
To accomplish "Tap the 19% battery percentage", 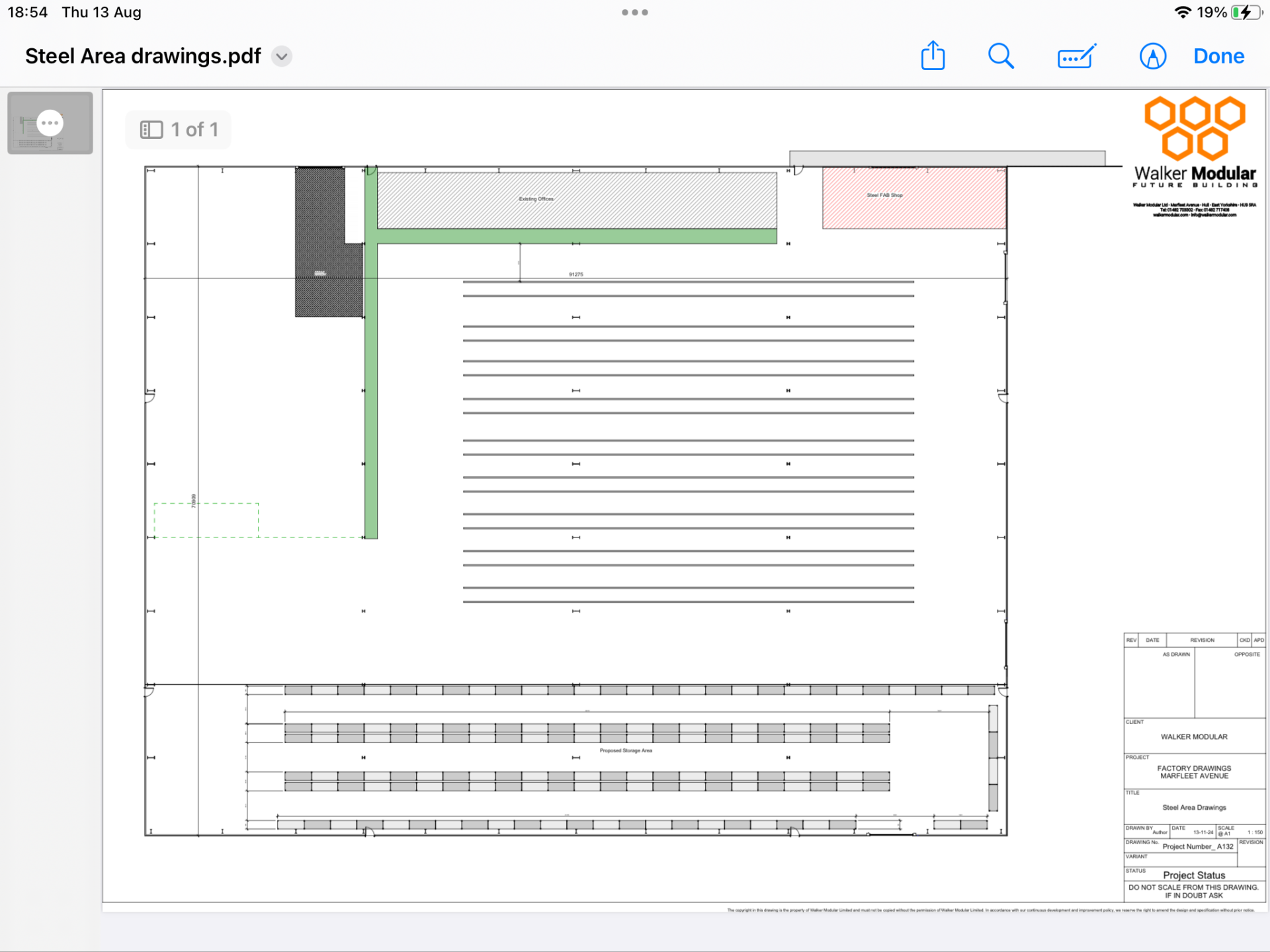I will (1212, 13).
